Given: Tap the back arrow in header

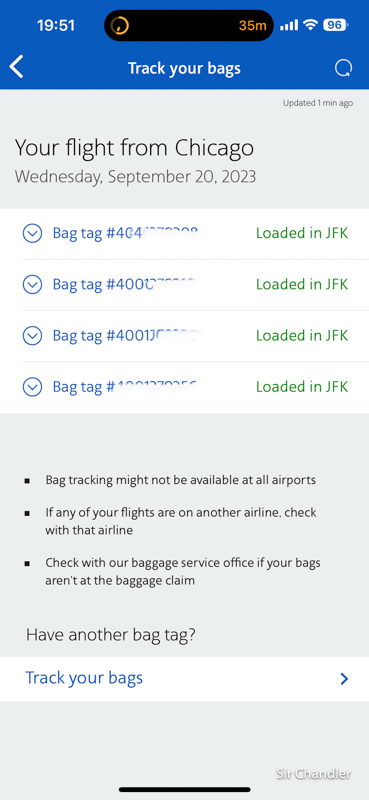Looking at the screenshot, I should point(17,67).
